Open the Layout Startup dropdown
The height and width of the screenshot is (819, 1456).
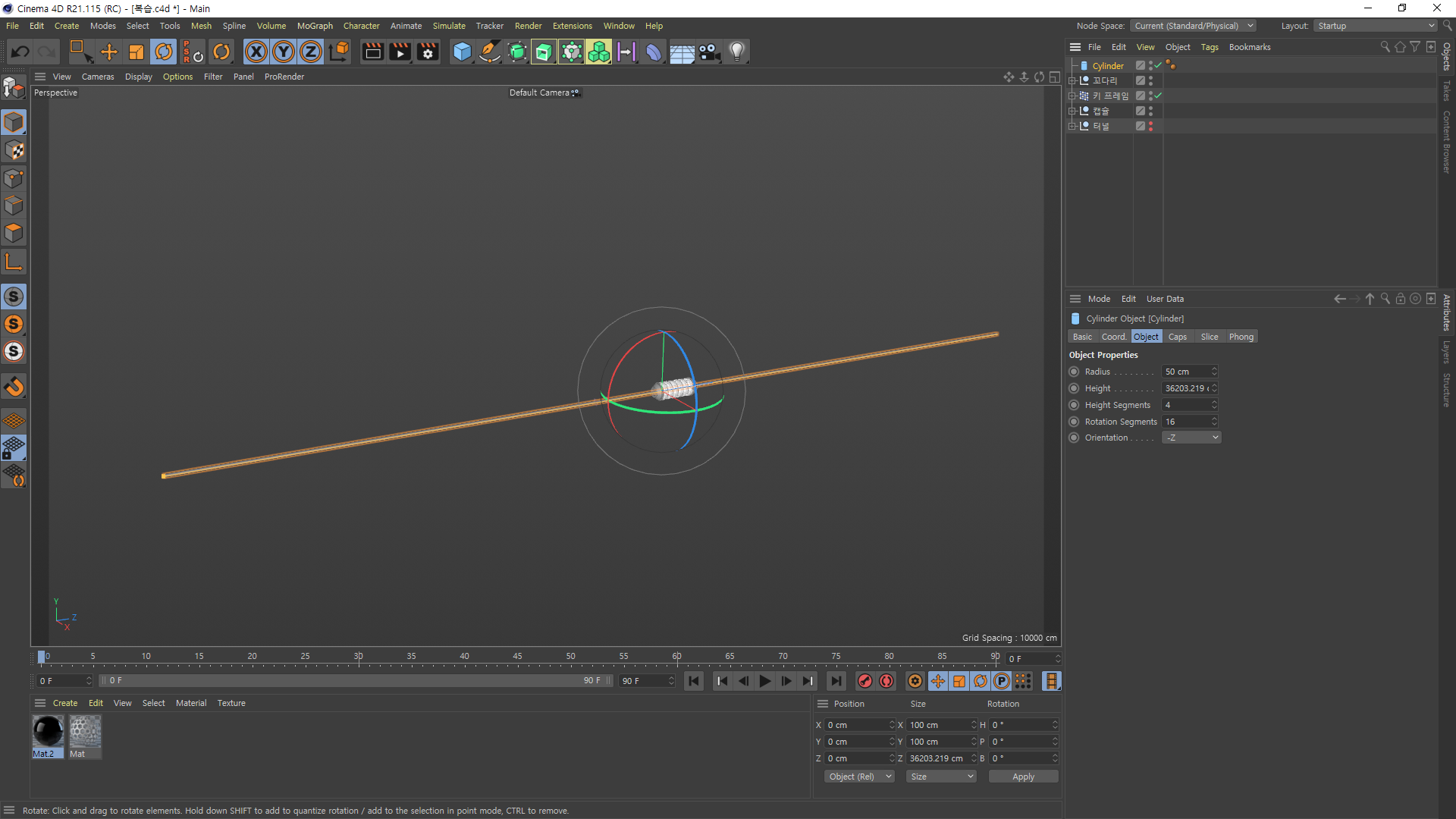point(1376,26)
